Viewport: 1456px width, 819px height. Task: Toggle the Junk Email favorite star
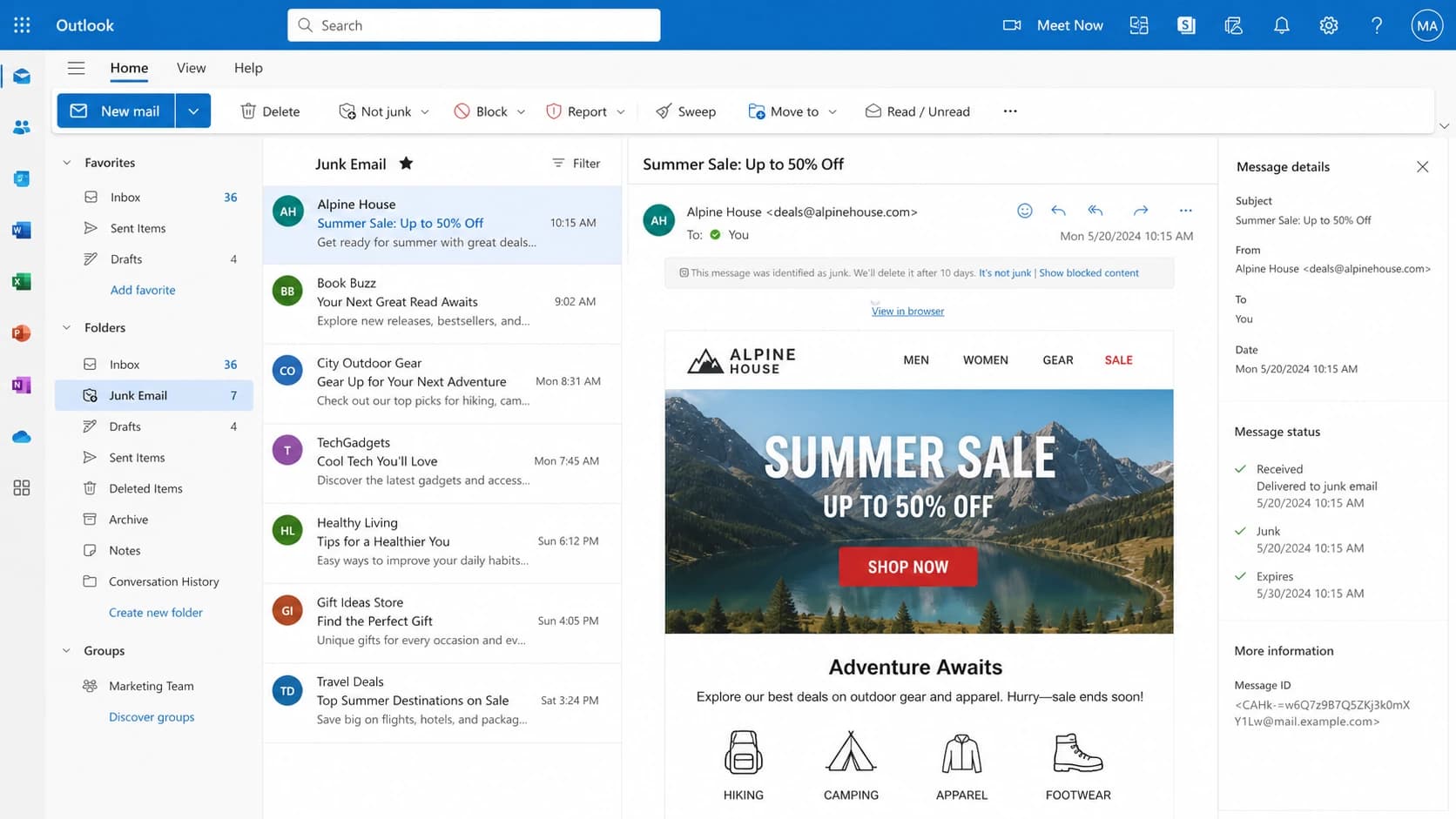(406, 163)
